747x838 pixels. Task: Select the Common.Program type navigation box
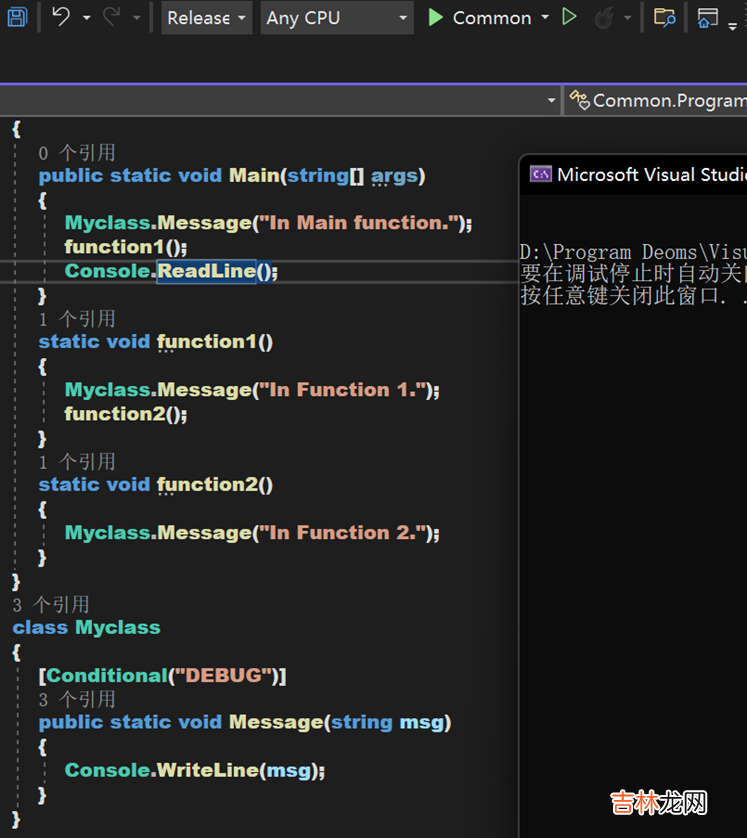pyautogui.click(x=660, y=100)
